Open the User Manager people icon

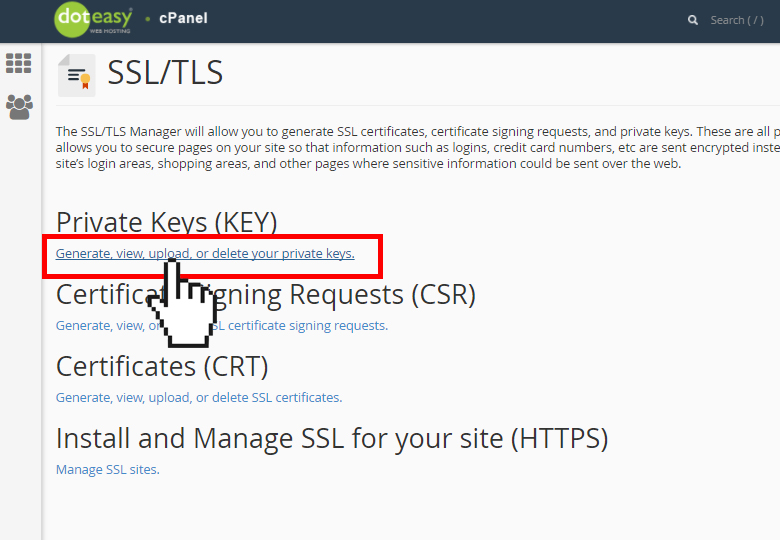[x=19, y=106]
